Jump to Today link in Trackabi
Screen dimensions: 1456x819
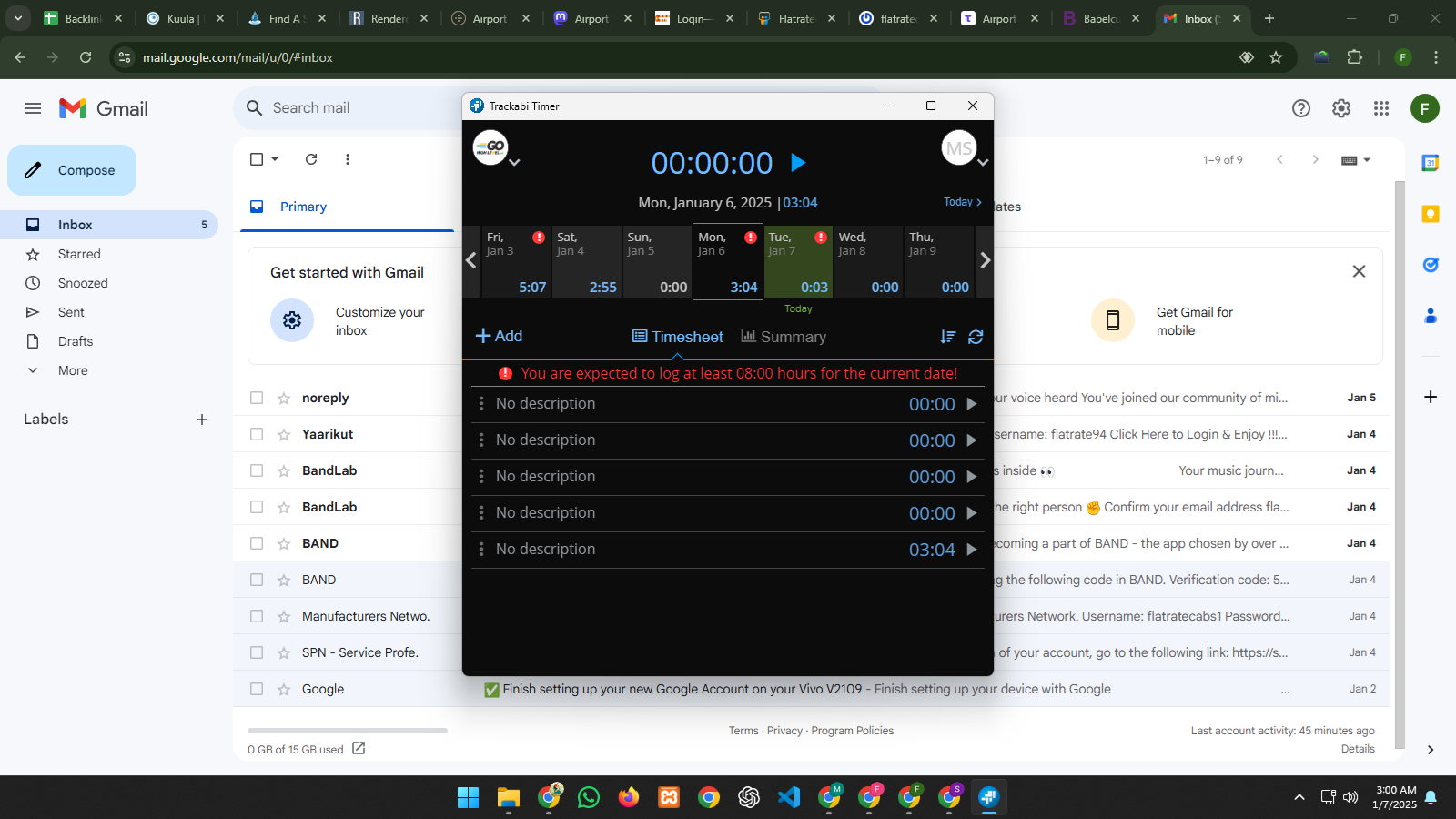(962, 202)
